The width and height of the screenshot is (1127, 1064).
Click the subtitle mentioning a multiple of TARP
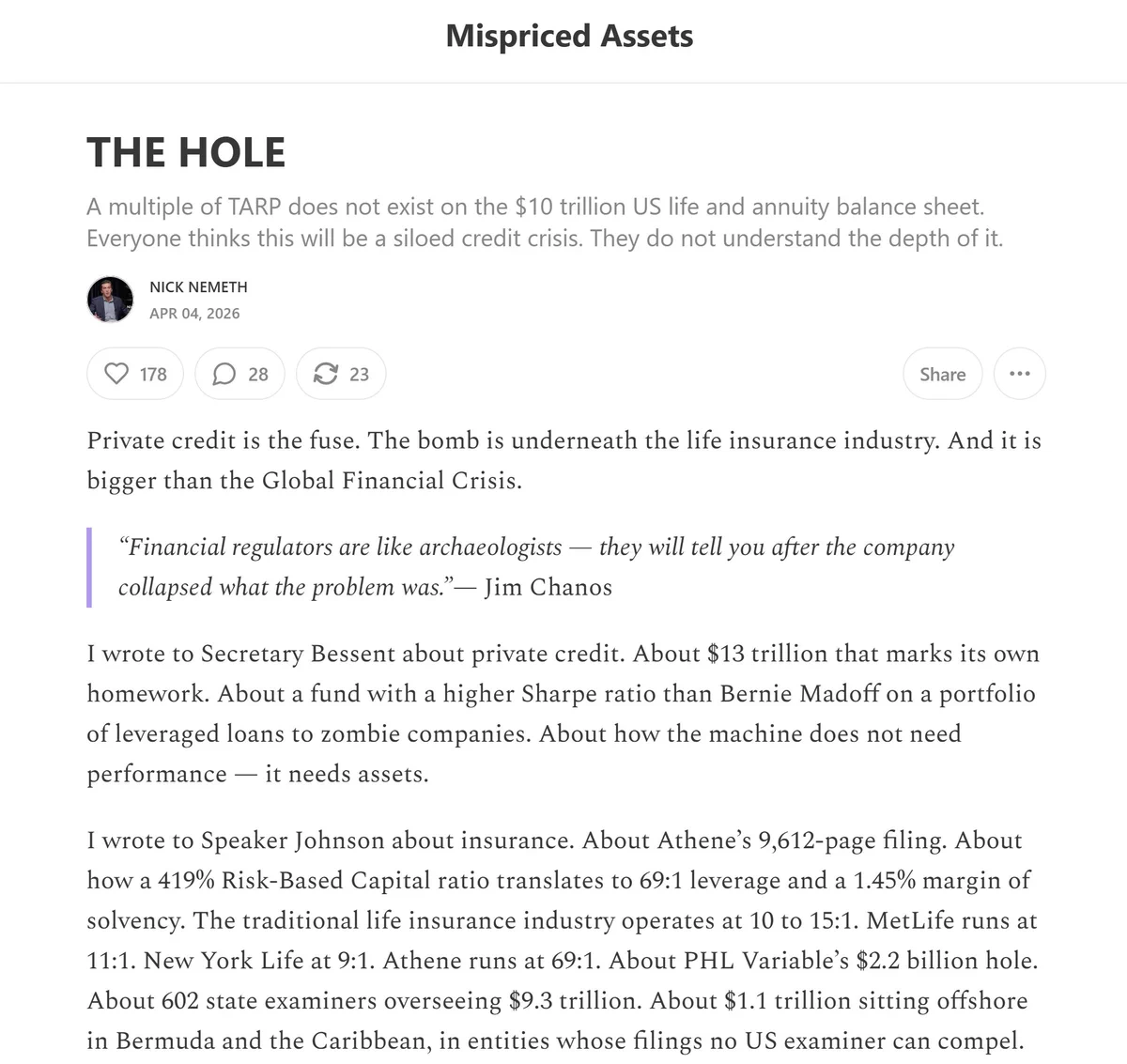coord(545,223)
